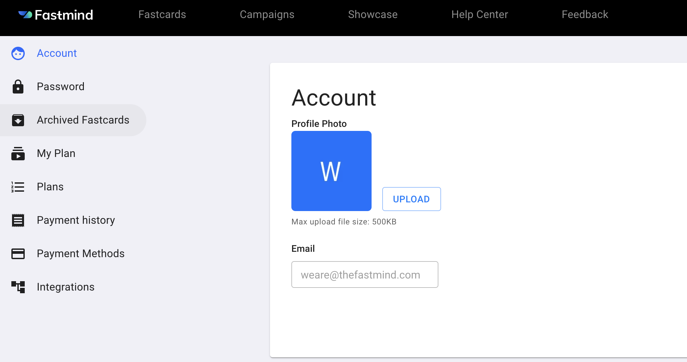Click the Integrations tree icon
This screenshot has width=687, height=362.
pos(18,287)
